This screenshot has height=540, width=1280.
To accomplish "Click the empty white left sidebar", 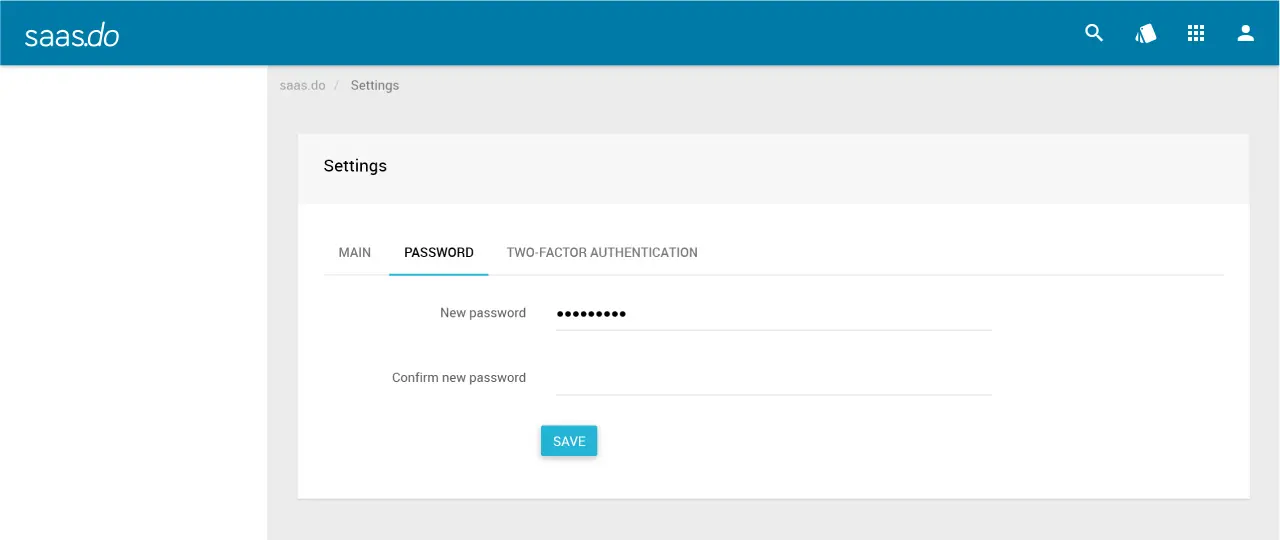I will (133, 300).
